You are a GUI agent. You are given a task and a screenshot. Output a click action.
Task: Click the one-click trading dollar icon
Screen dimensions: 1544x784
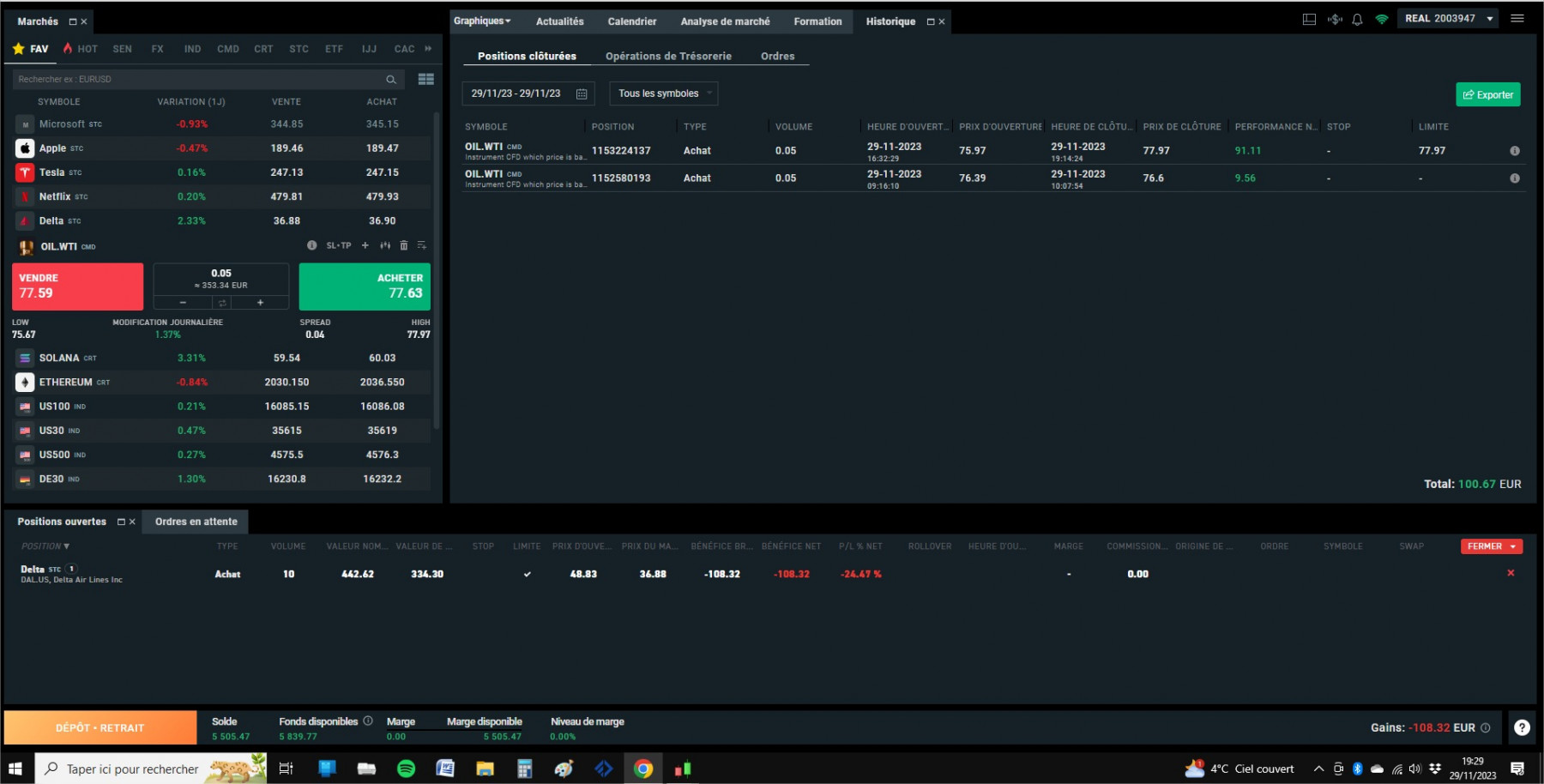click(1335, 19)
